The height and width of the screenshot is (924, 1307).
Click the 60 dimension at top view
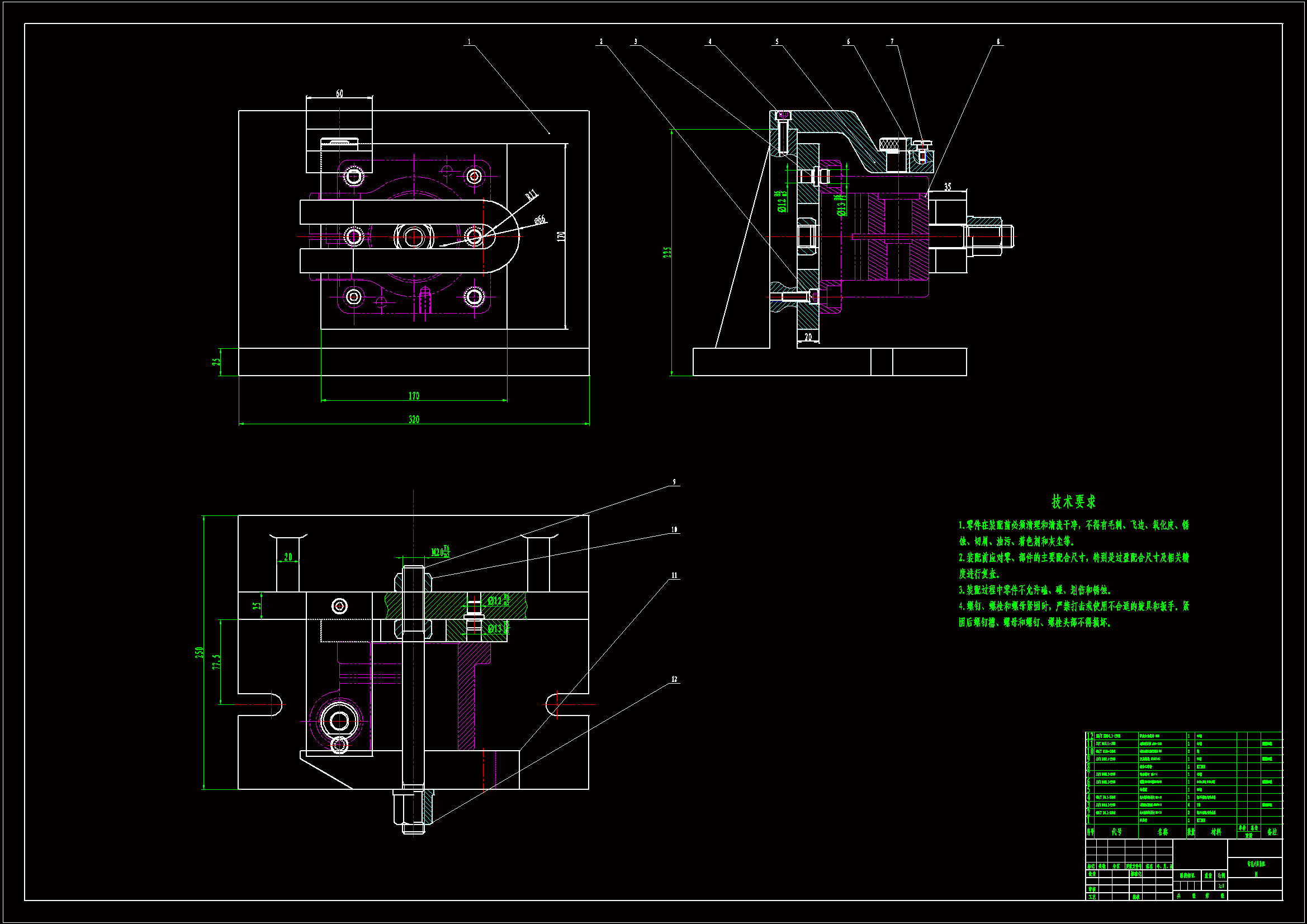[339, 93]
